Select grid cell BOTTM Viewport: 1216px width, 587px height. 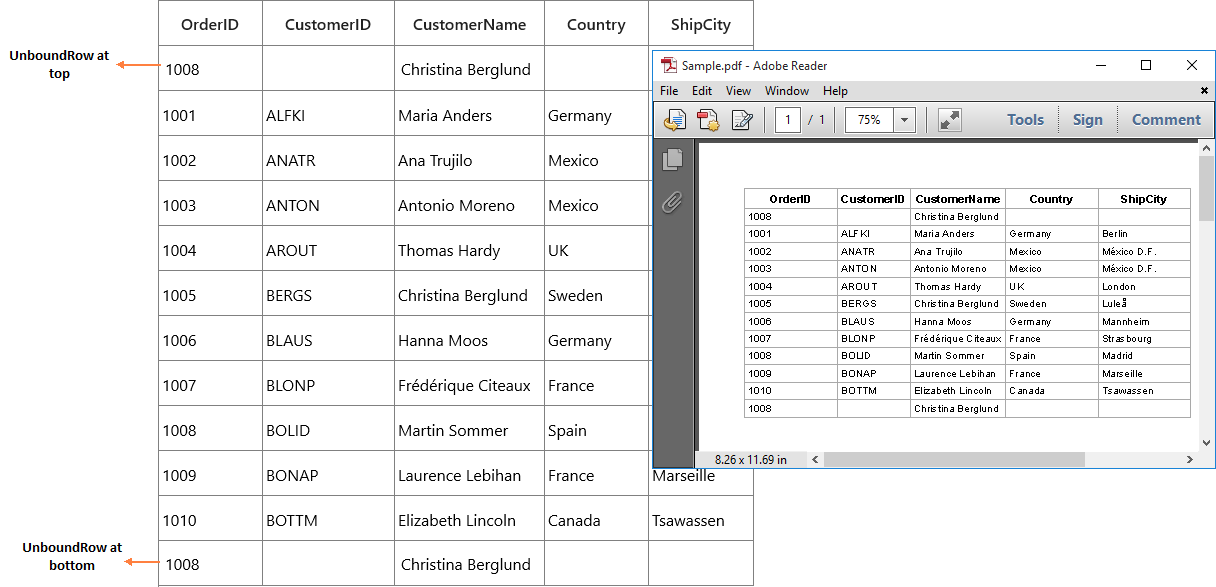pyautogui.click(x=328, y=520)
